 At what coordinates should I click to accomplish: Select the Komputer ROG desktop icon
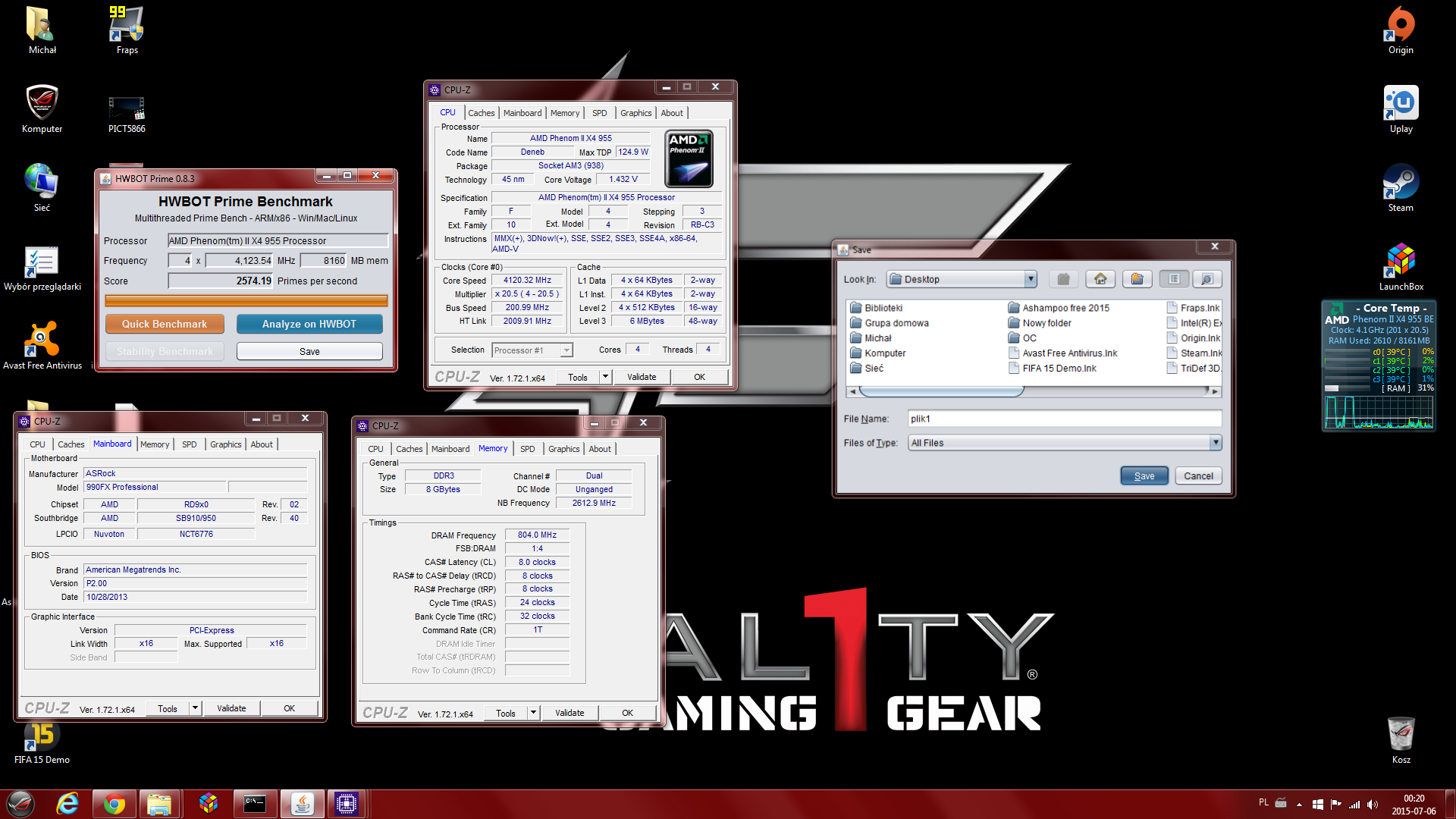tap(42, 110)
